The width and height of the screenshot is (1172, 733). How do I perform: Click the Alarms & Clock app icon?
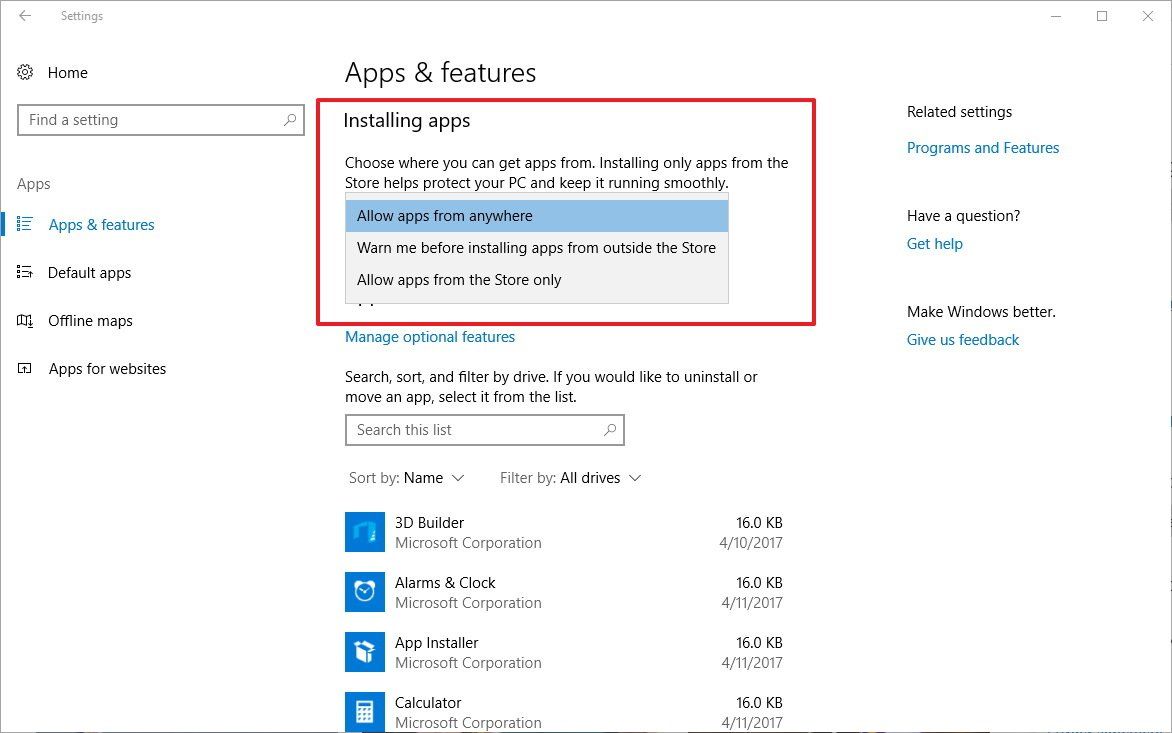365,592
